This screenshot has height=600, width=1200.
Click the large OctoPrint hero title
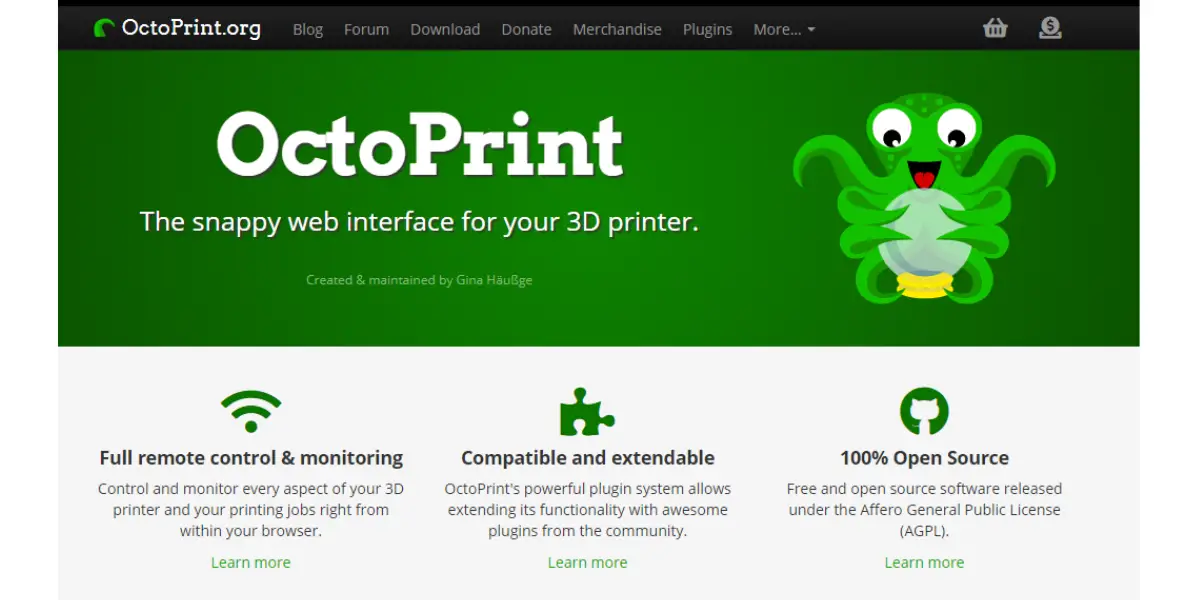(420, 145)
